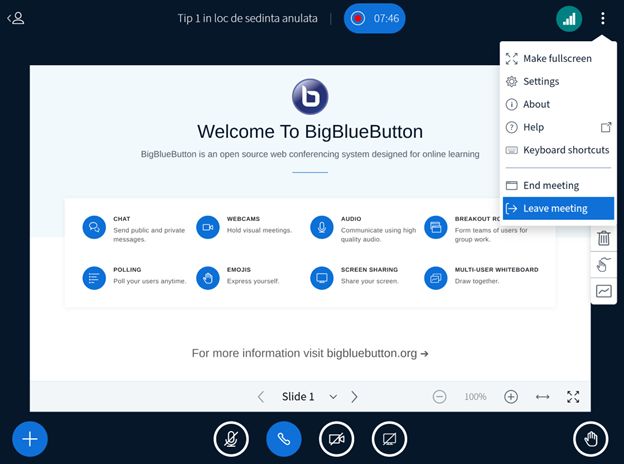Choose Leave meeting in the menu
This screenshot has height=464, width=624.
coord(558,208)
